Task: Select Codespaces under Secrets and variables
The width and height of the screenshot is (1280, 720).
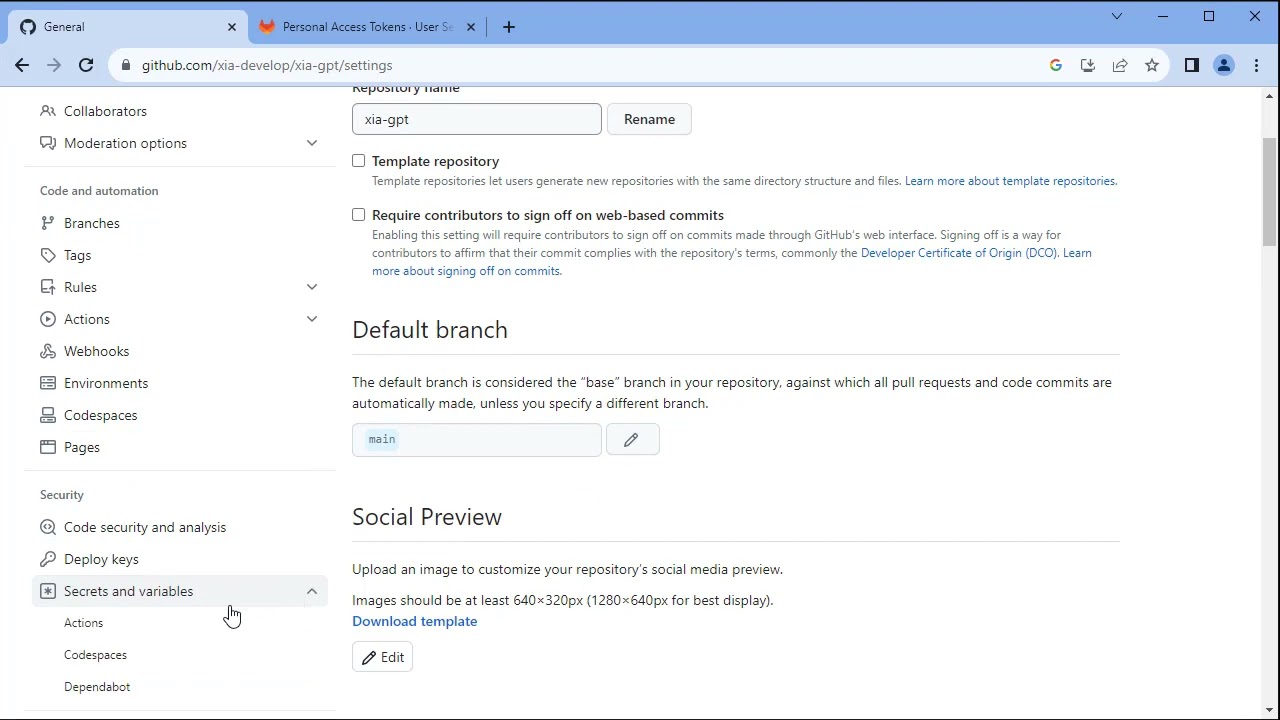Action: coord(95,655)
